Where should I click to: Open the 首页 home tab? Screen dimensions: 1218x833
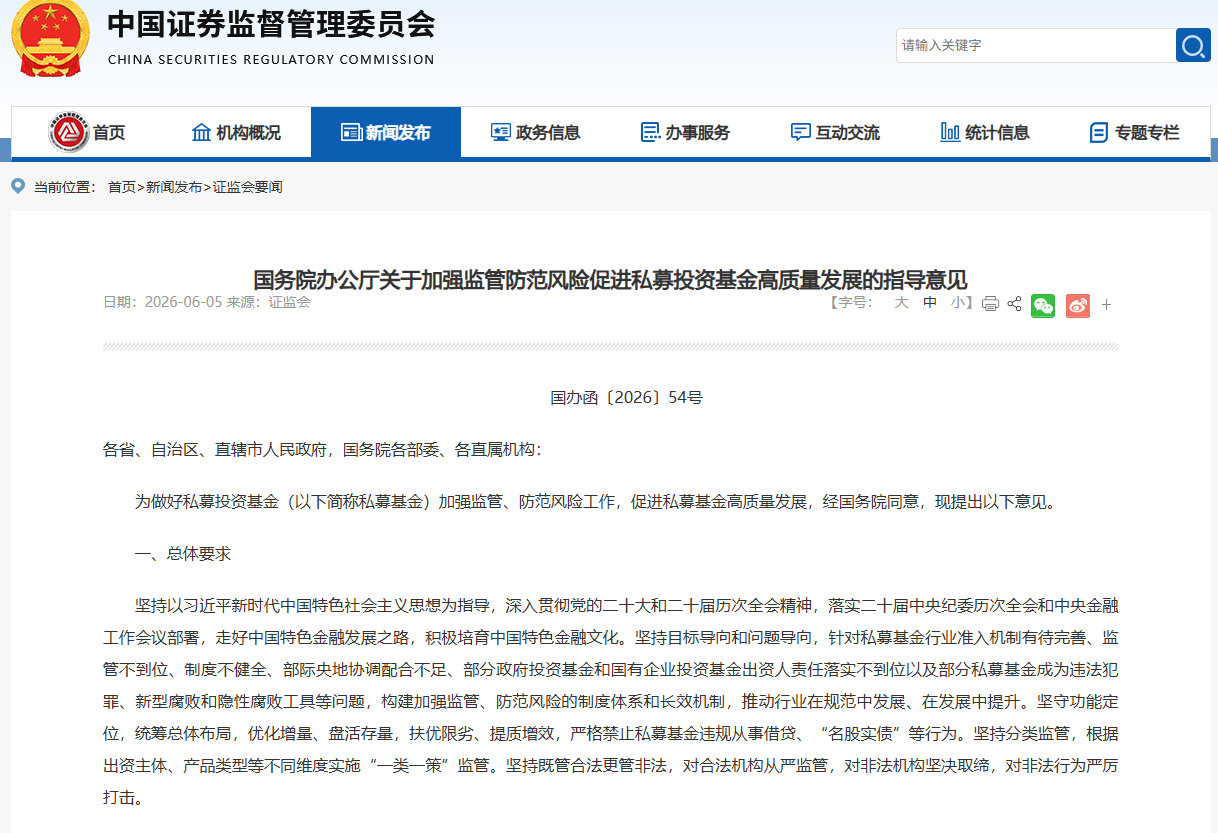tap(86, 132)
